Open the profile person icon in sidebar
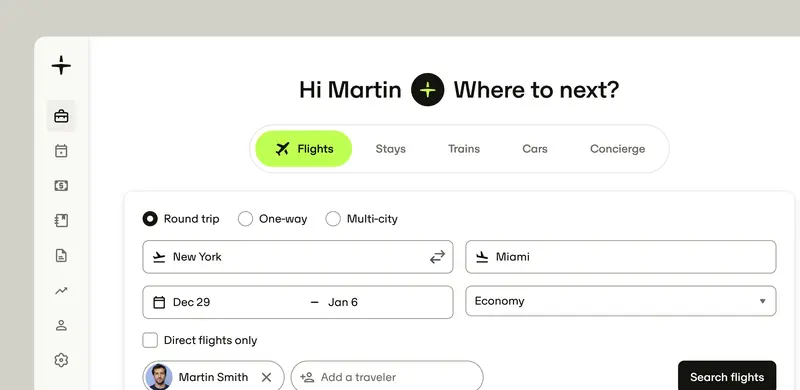The height and width of the screenshot is (390, 800). point(61,325)
